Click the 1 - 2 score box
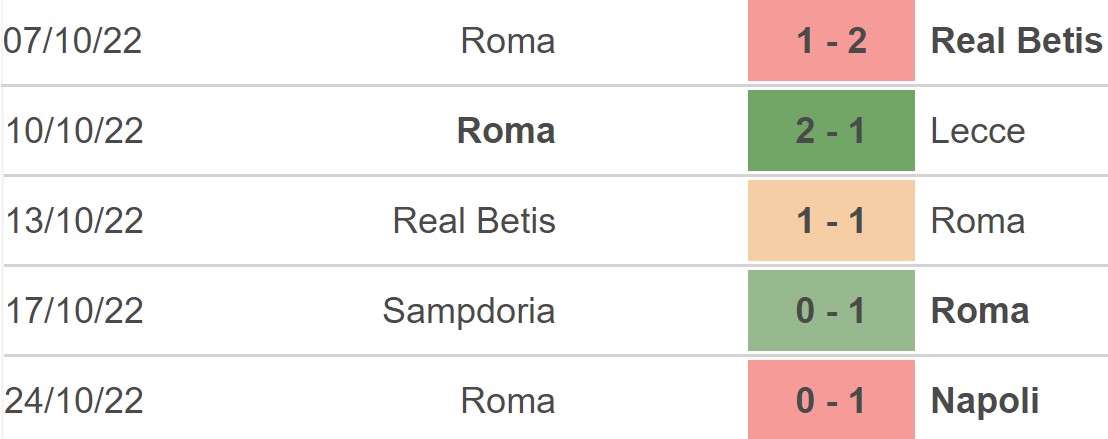This screenshot has height=439, width=1108. click(x=831, y=40)
